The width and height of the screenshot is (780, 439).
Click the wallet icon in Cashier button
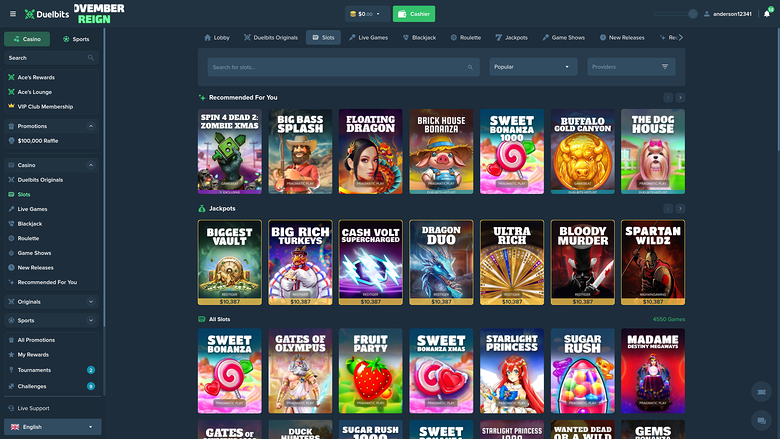point(402,14)
